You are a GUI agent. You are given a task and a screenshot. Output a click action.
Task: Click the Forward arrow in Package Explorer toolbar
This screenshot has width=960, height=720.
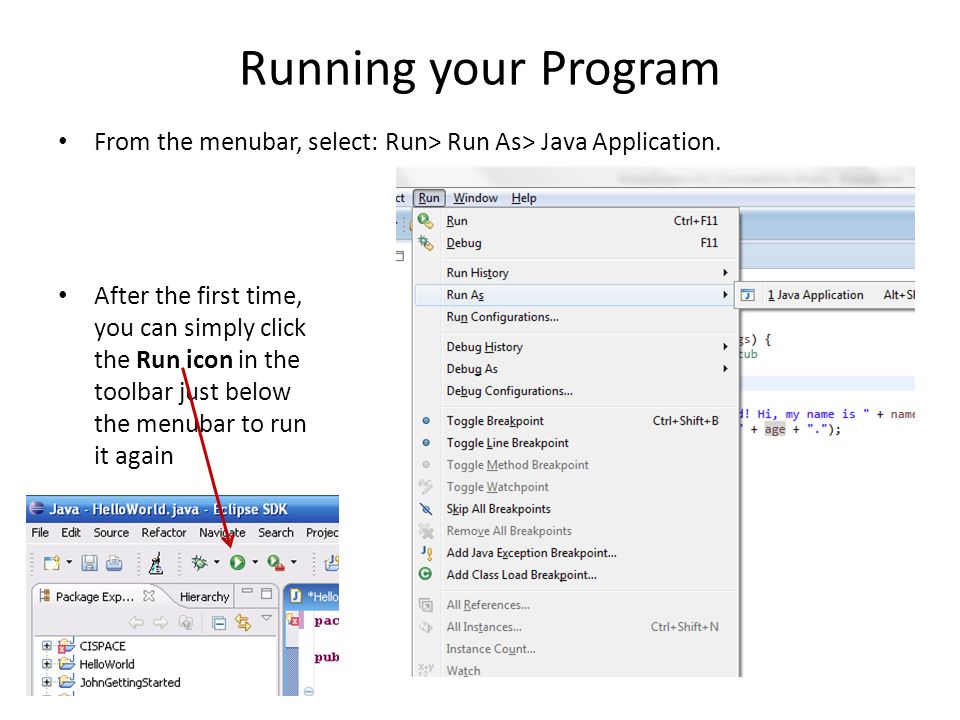click(160, 623)
